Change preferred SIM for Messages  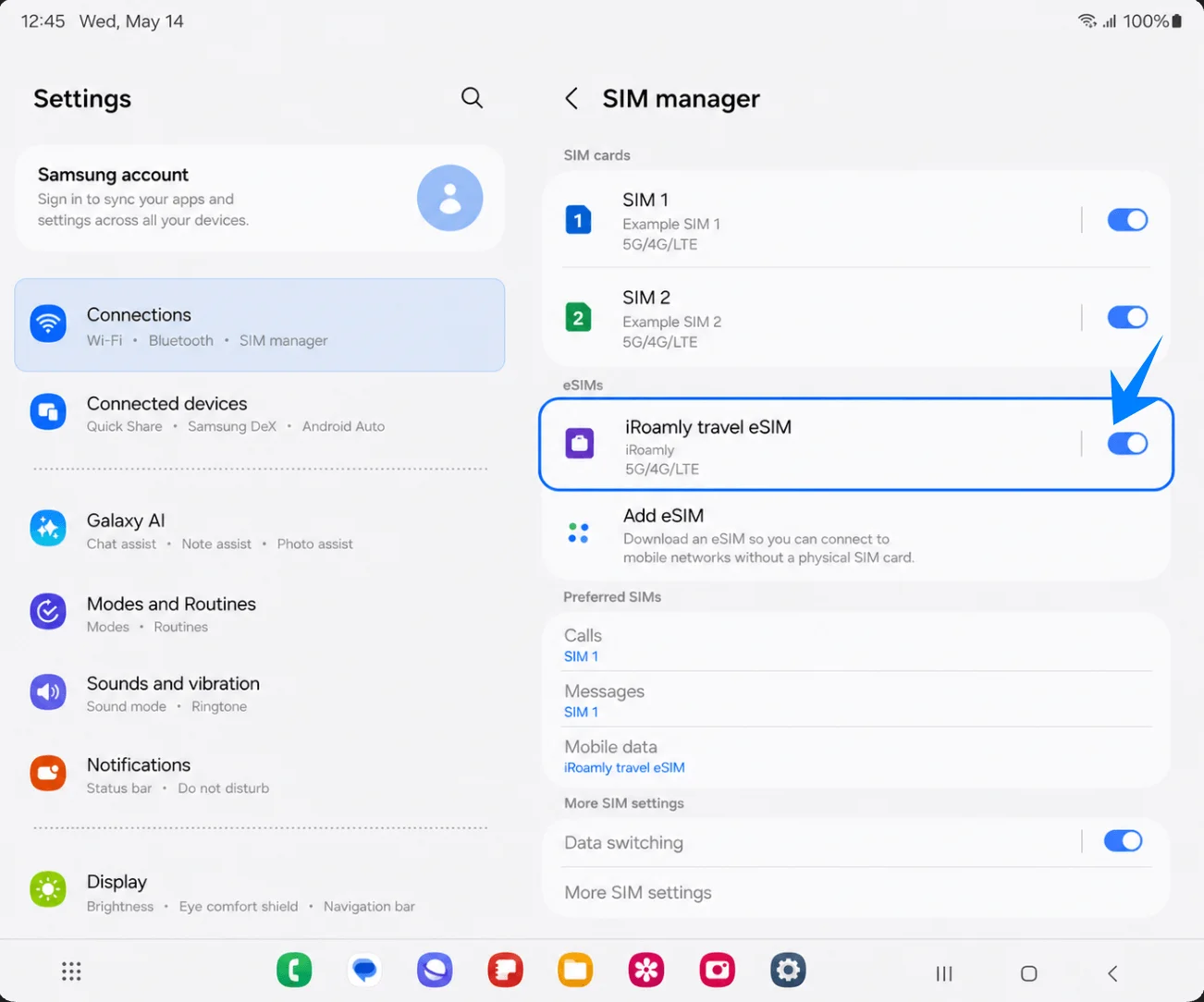click(856, 701)
